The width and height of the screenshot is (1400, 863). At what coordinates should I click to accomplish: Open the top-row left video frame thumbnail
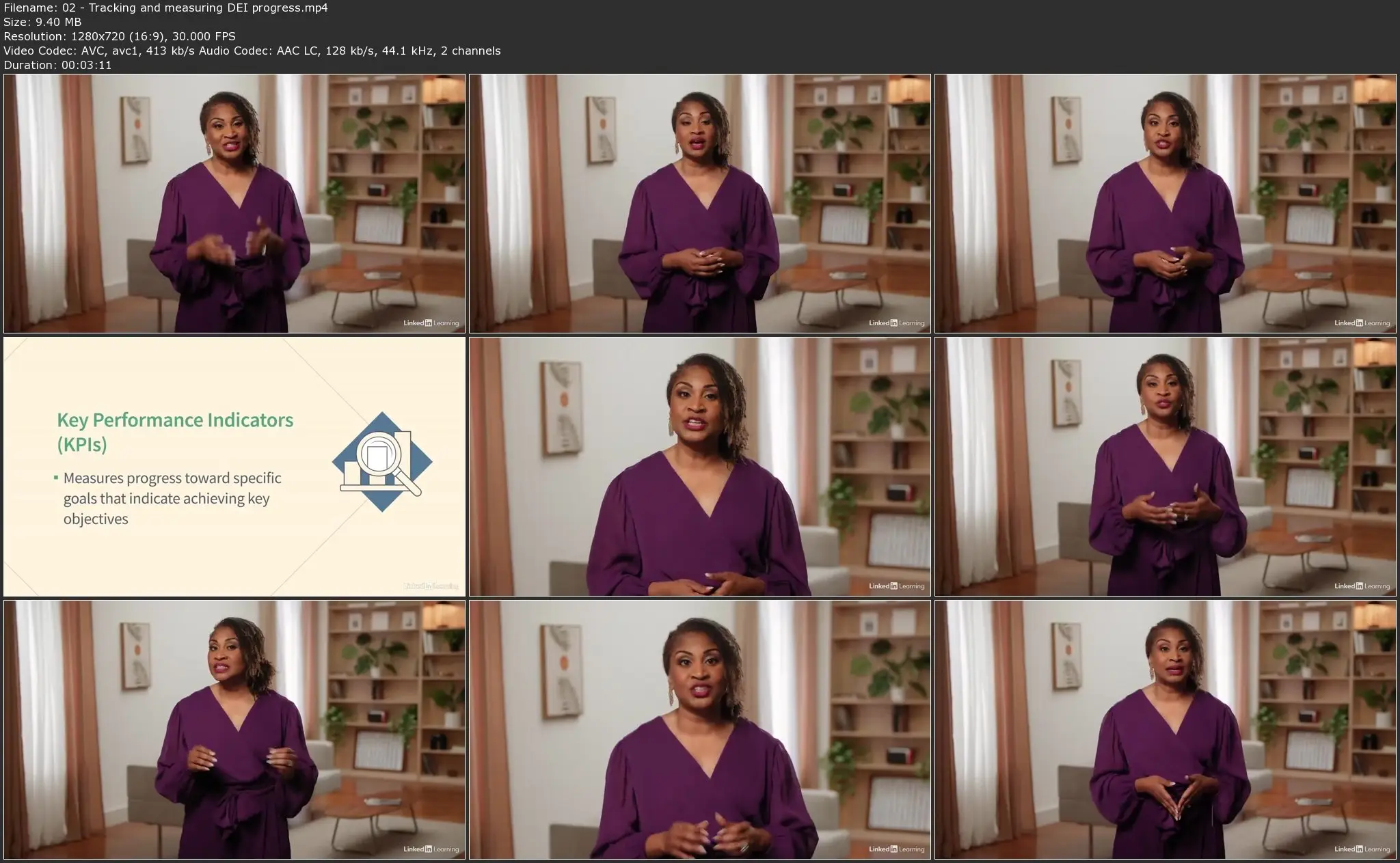[x=234, y=204]
